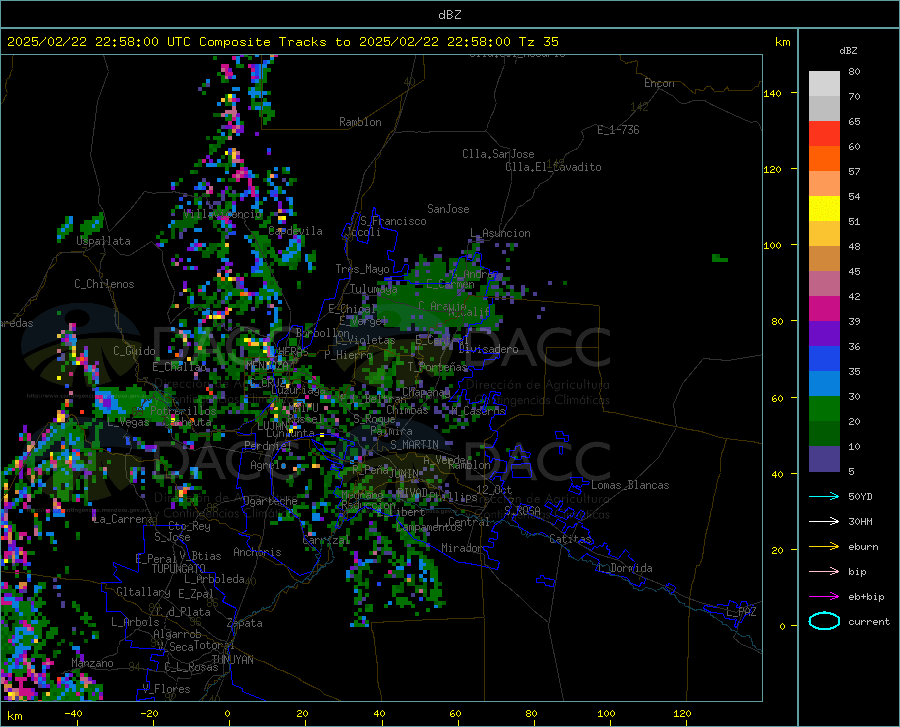This screenshot has width=900, height=727.
Task: Click the Clla.SanJose map label
Action: pyautogui.click(x=498, y=154)
